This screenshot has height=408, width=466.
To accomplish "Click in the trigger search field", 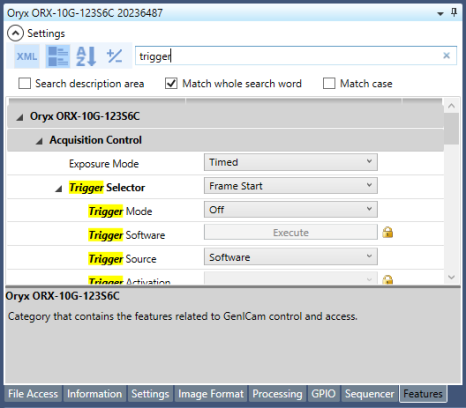I will [296, 56].
